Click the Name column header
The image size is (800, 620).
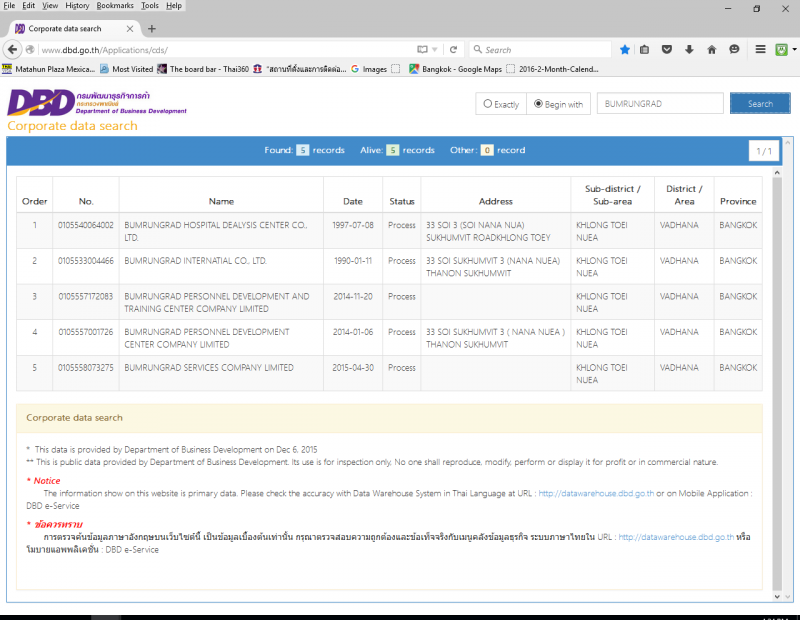coord(221,201)
